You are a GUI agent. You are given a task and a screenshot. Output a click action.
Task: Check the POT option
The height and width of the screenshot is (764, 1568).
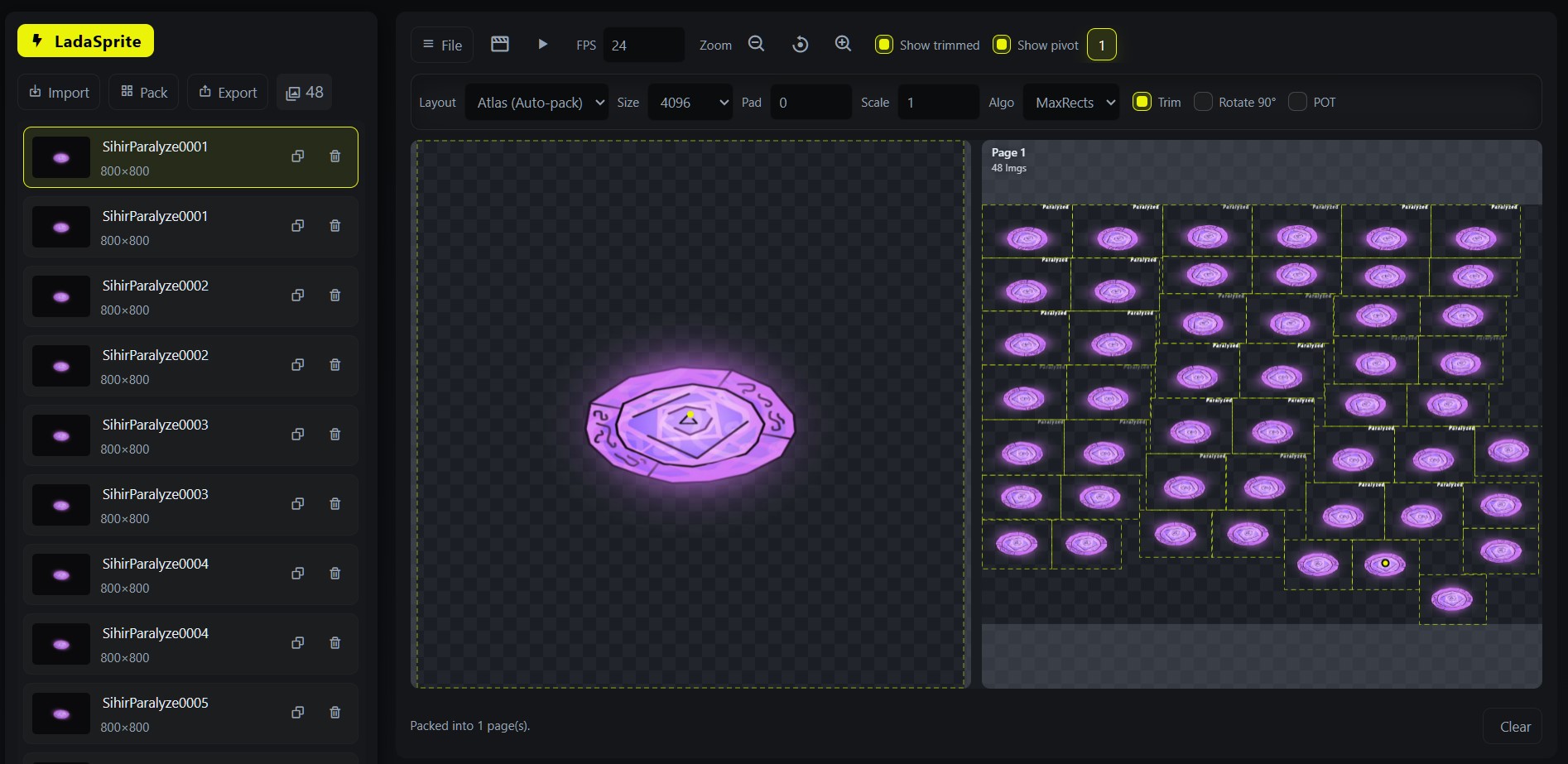tap(1296, 101)
